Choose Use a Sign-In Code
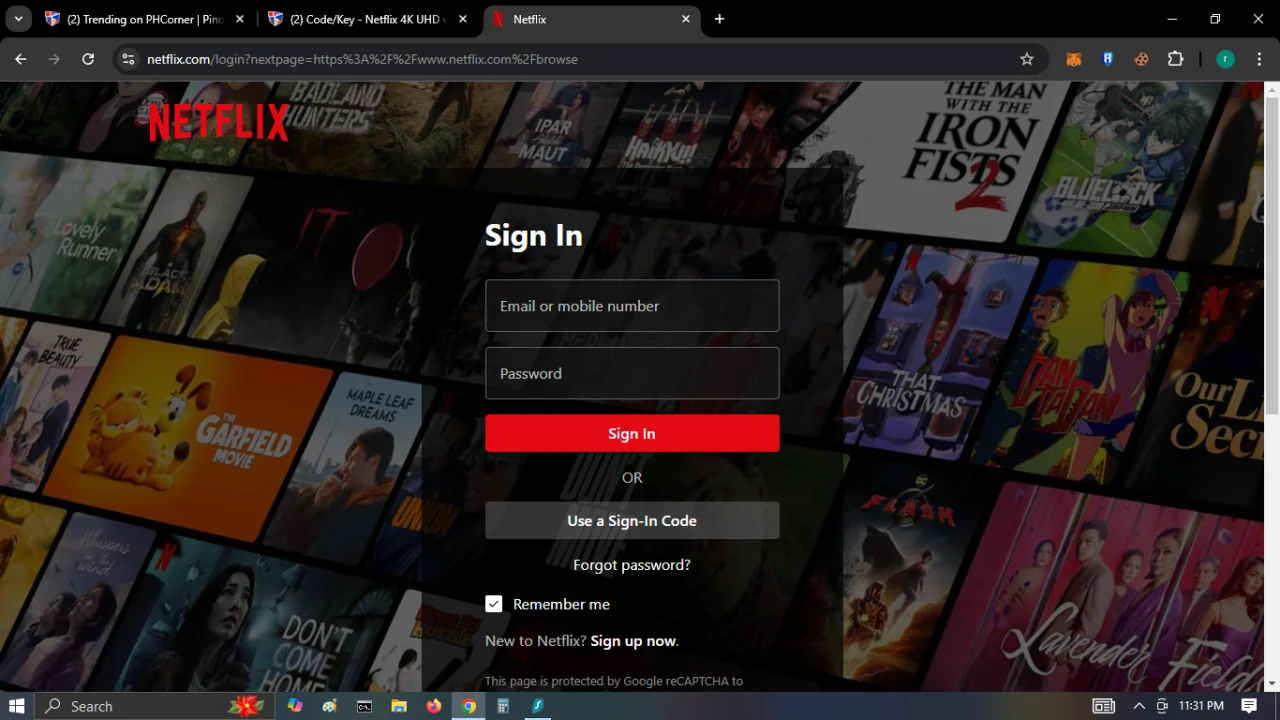Screen dimensions: 1280x720 pos(632,520)
